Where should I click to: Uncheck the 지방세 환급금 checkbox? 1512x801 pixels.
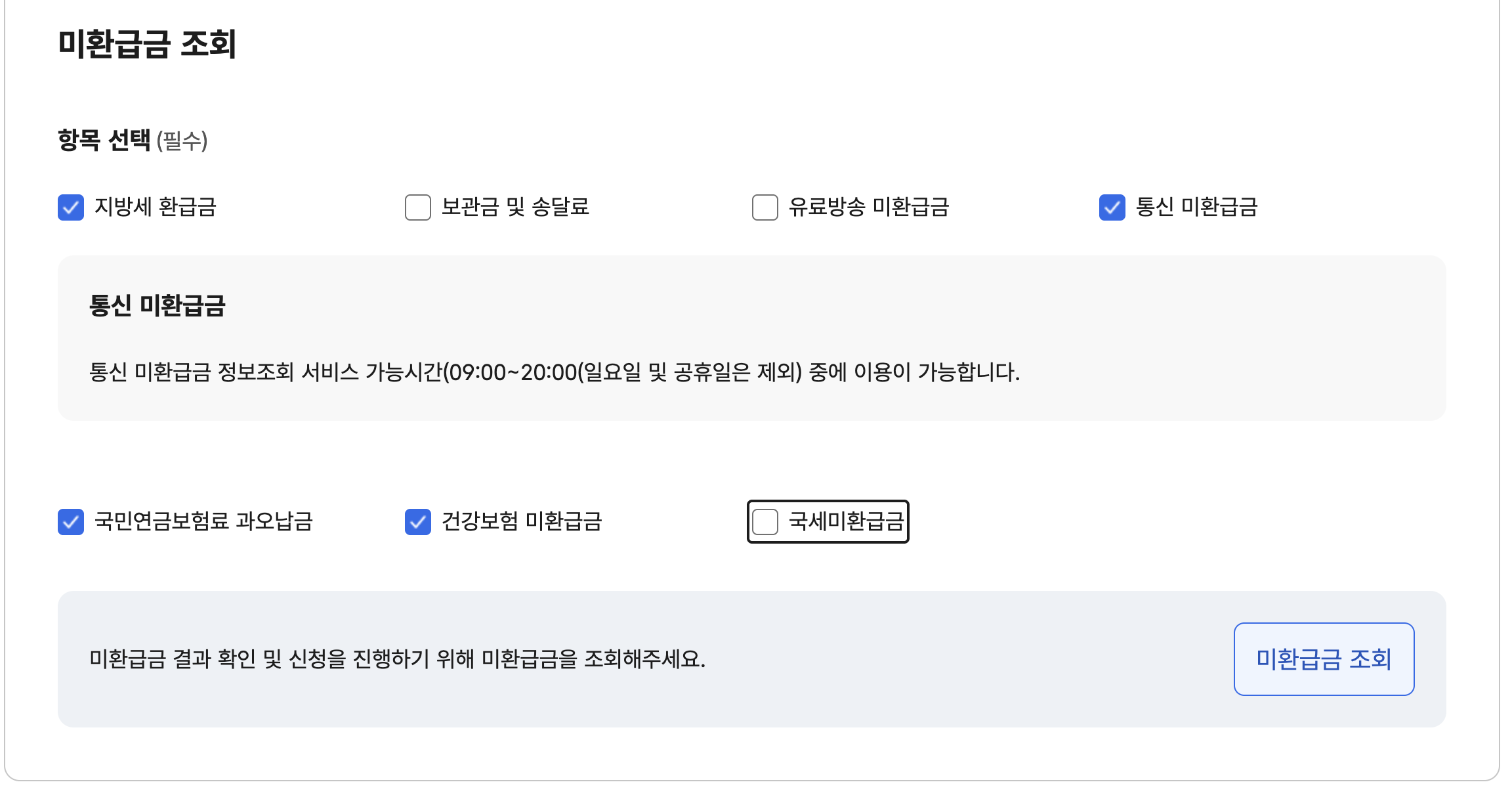click(71, 207)
